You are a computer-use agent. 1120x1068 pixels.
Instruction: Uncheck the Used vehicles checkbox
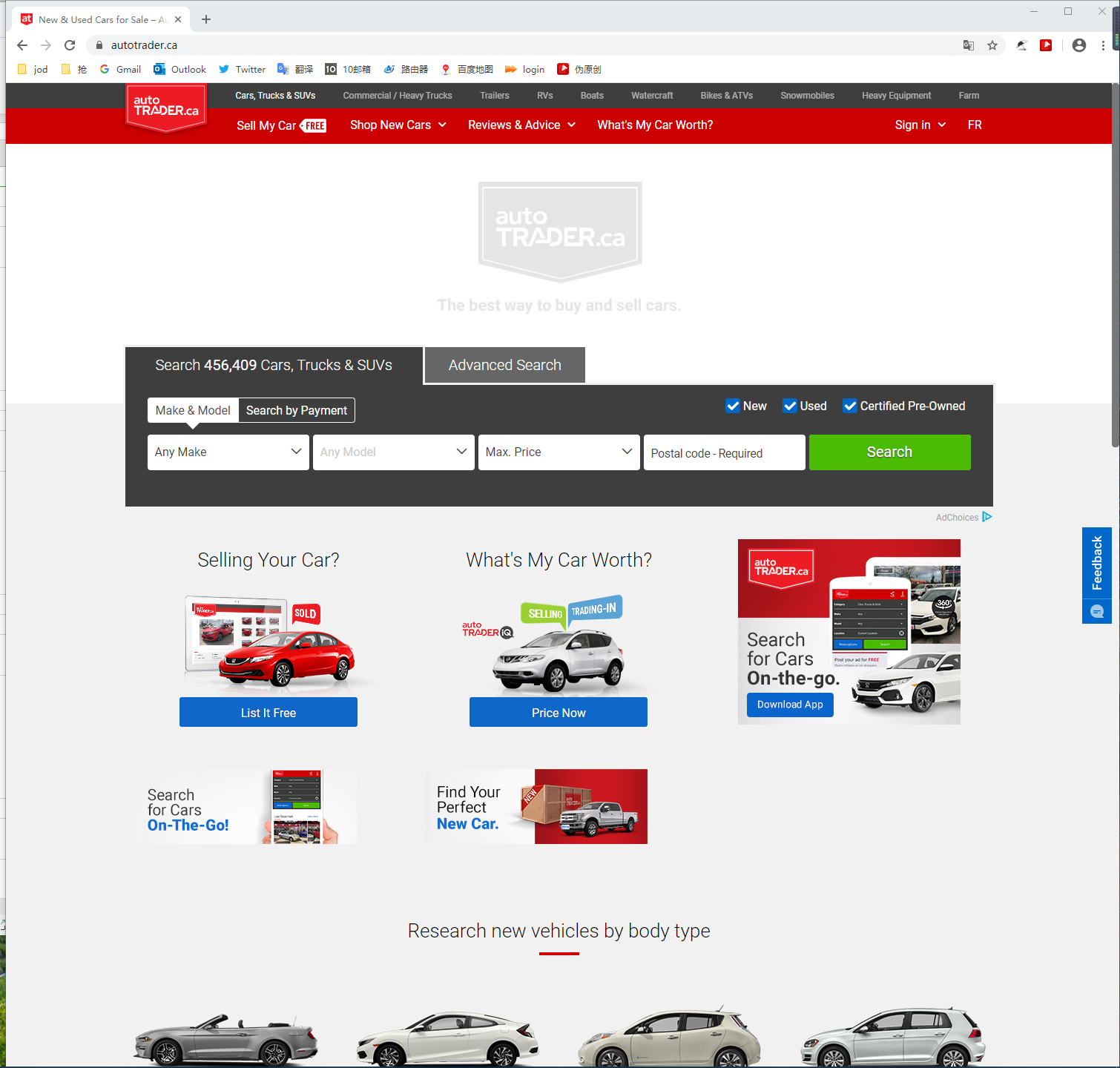[790, 406]
